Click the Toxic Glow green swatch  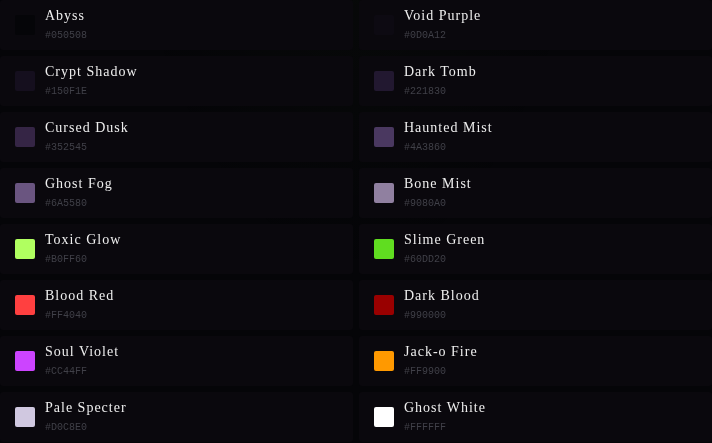(x=25, y=249)
